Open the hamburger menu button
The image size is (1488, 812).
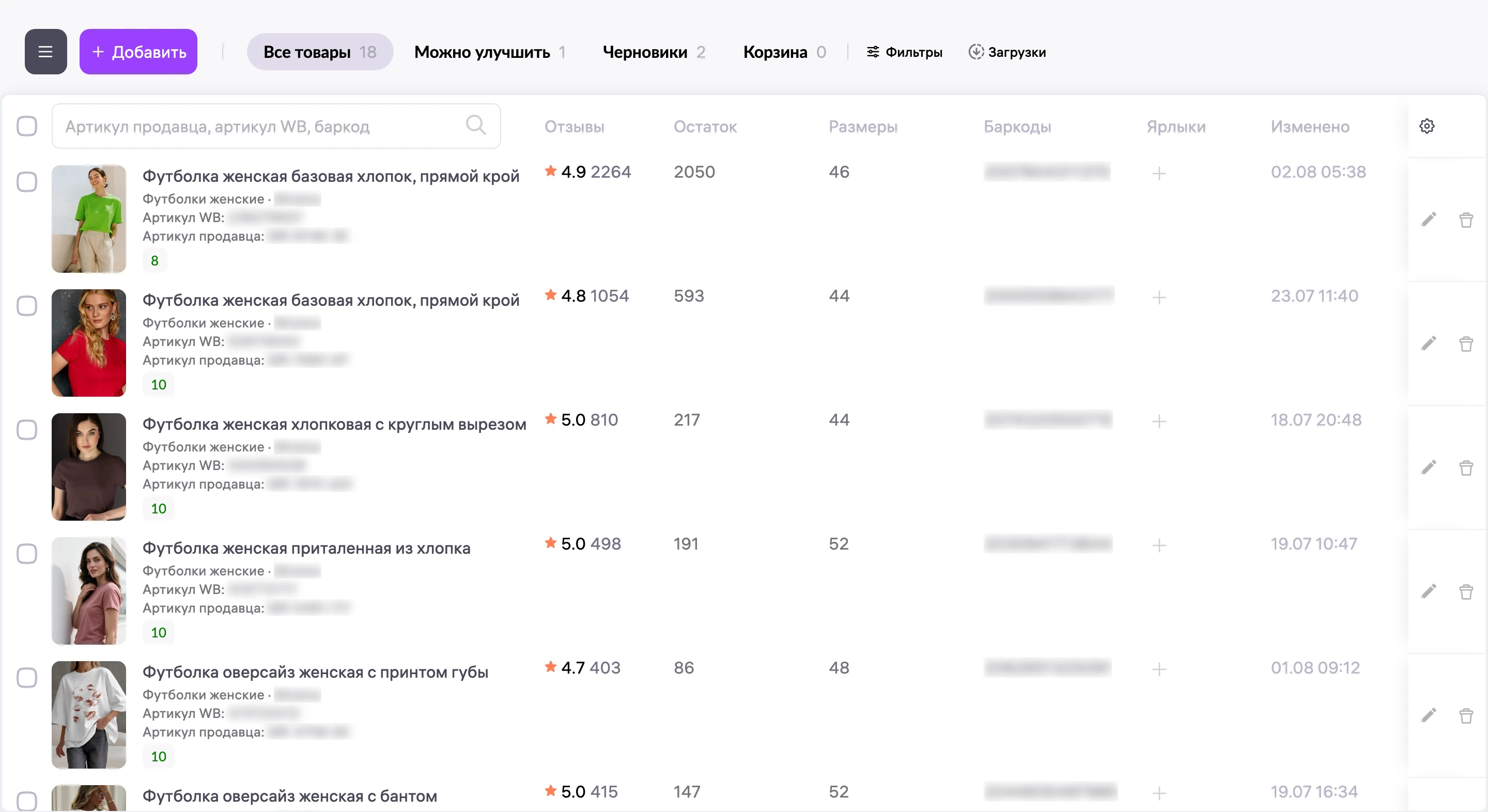click(x=45, y=52)
